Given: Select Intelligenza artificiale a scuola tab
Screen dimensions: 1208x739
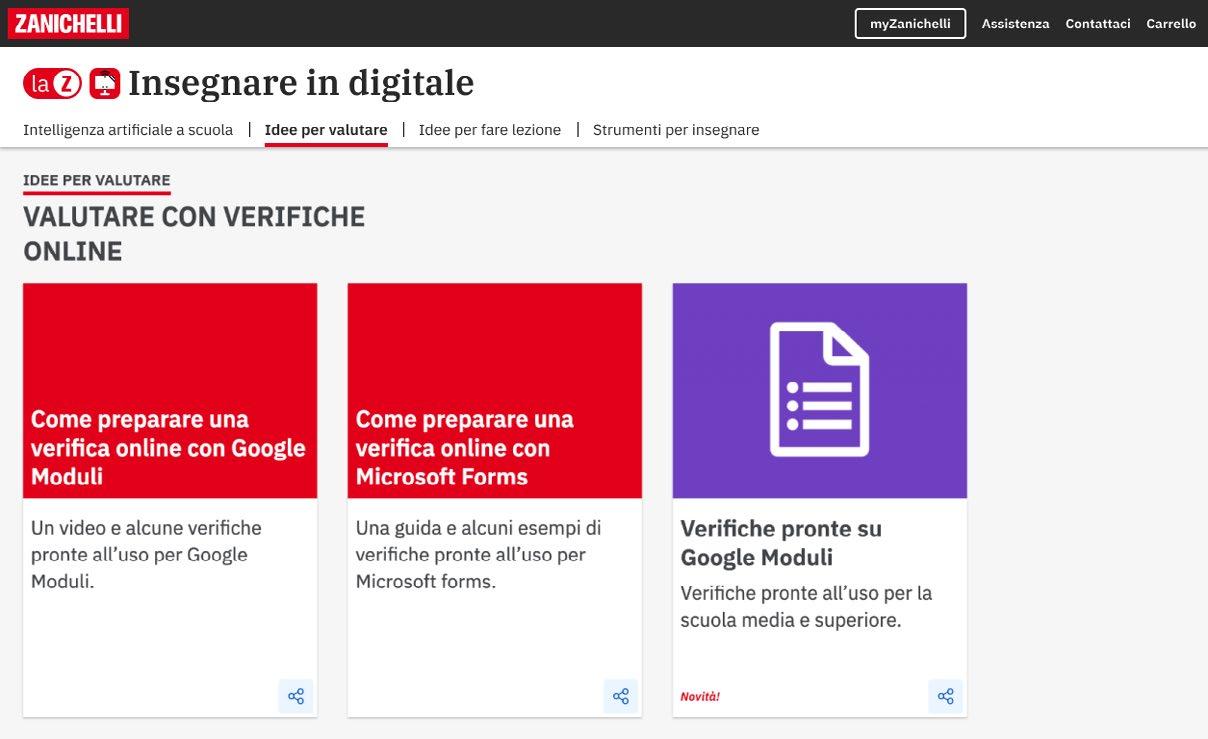Looking at the screenshot, I should (x=128, y=130).
